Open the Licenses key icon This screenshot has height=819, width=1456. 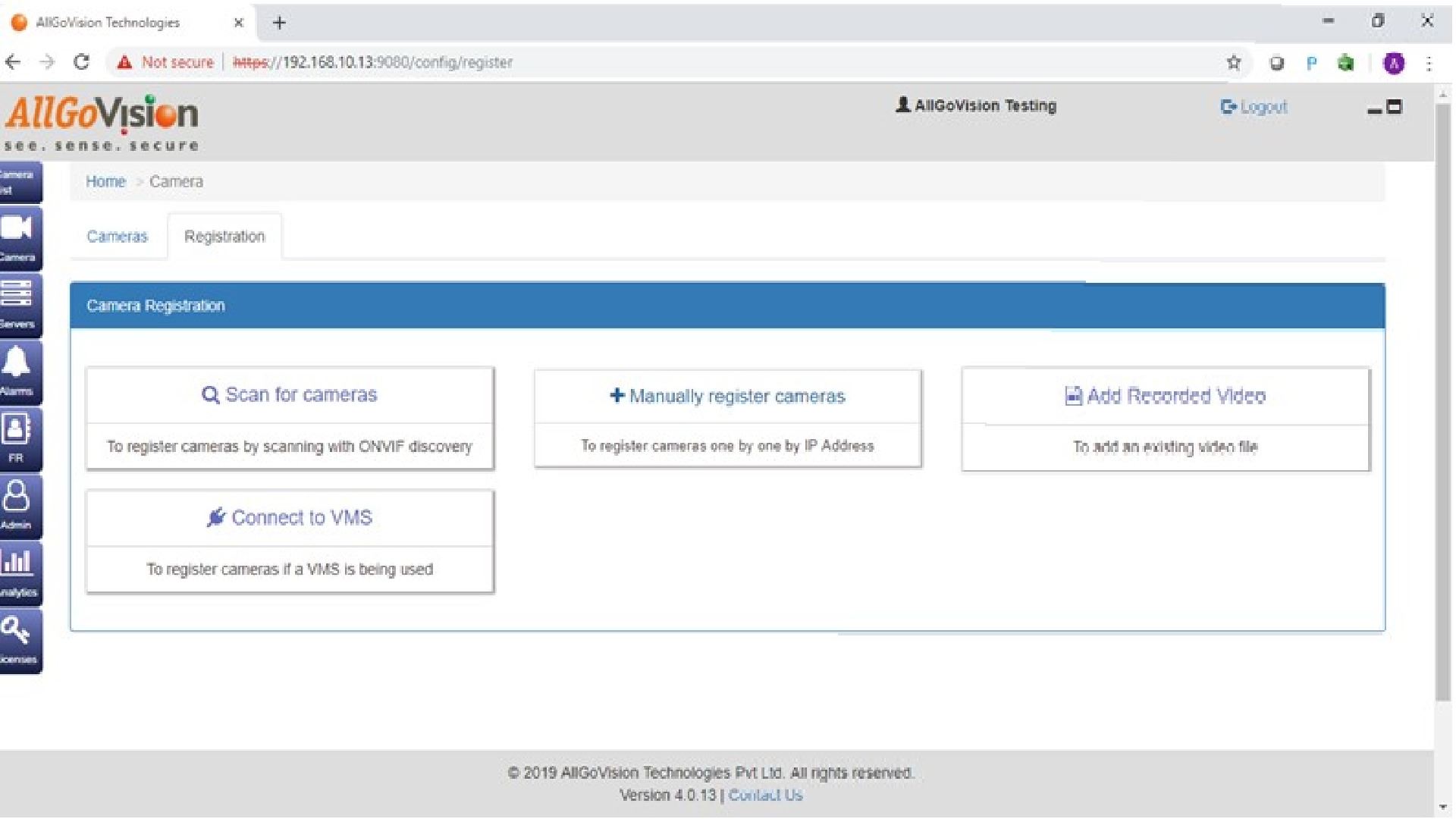click(20, 640)
